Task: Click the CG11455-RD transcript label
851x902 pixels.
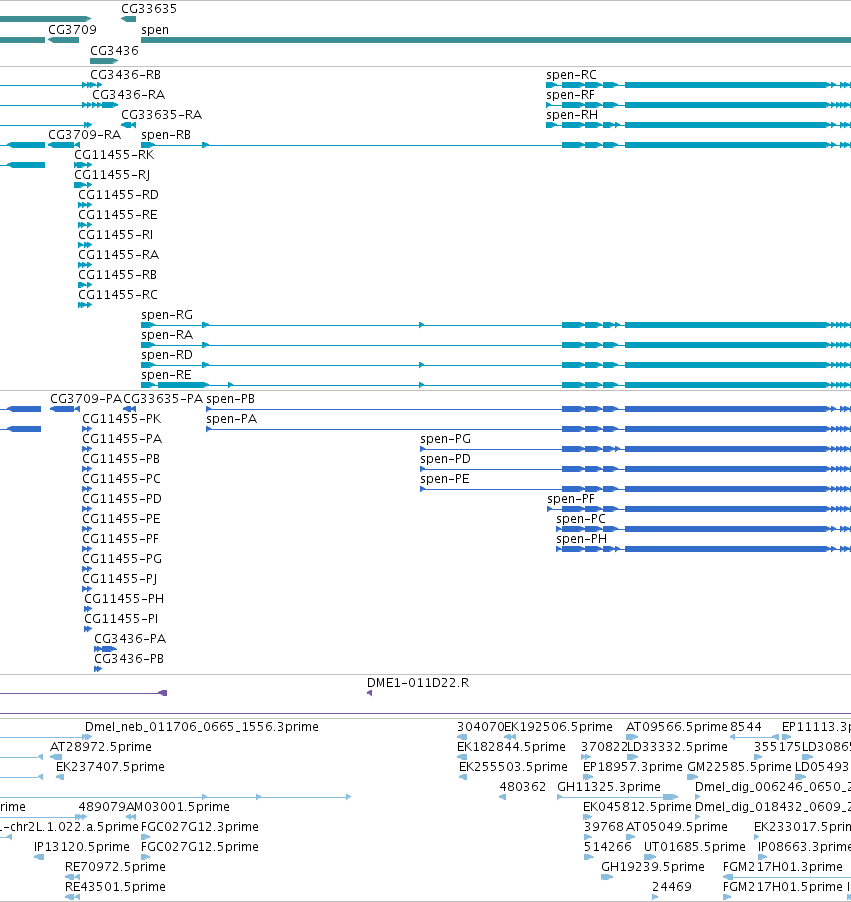Action: click(x=119, y=194)
